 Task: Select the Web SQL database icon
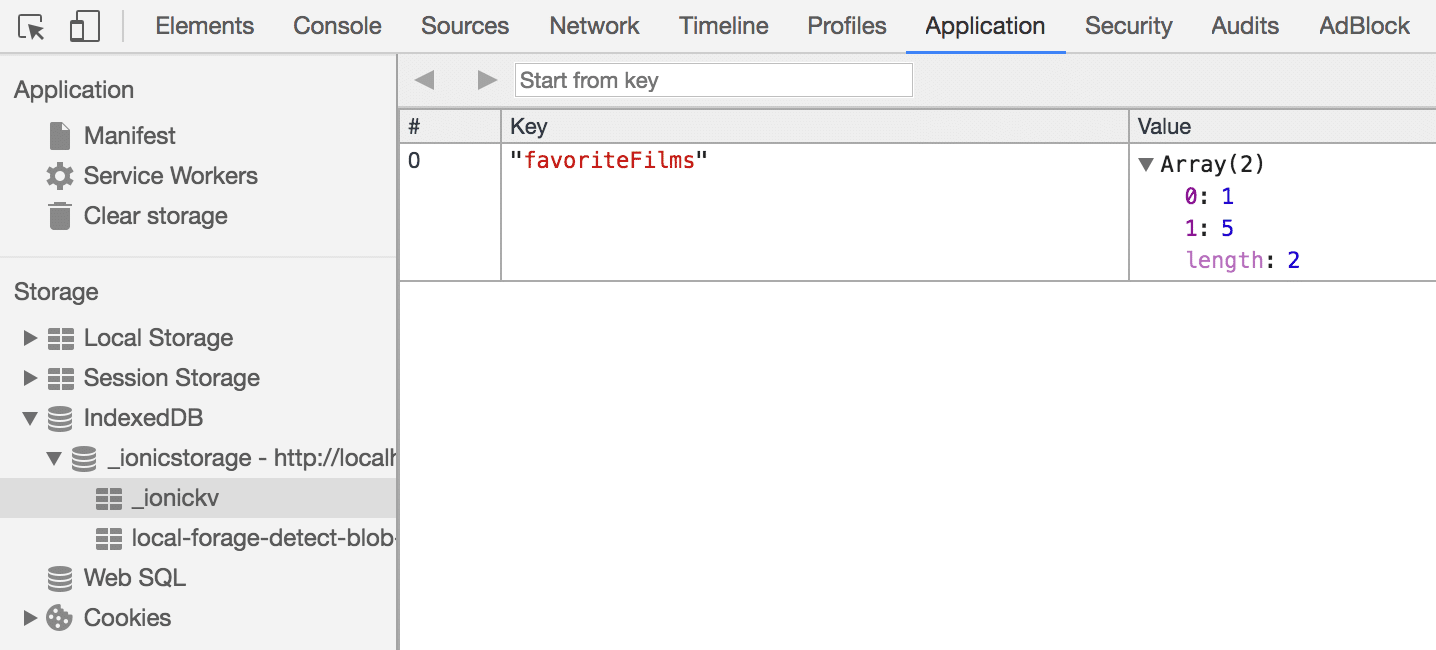pos(60,578)
